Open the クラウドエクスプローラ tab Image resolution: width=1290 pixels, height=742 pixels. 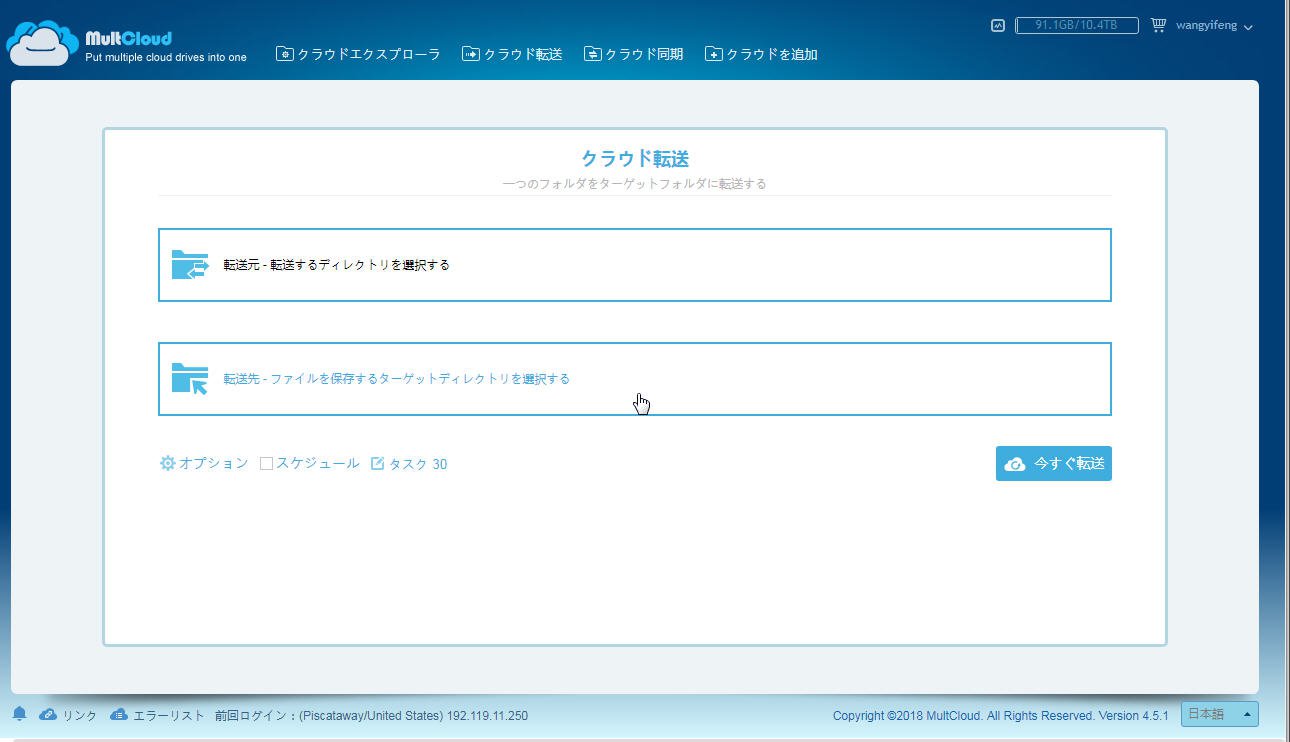(x=358, y=54)
